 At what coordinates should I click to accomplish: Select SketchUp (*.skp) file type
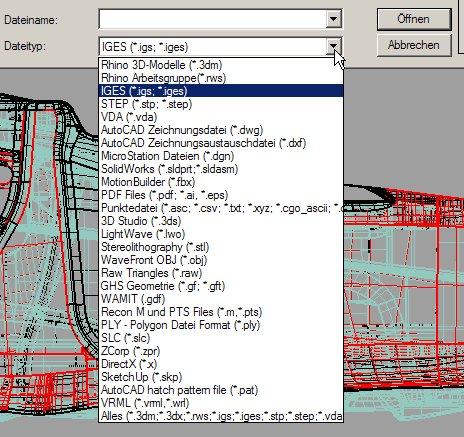tap(221, 377)
